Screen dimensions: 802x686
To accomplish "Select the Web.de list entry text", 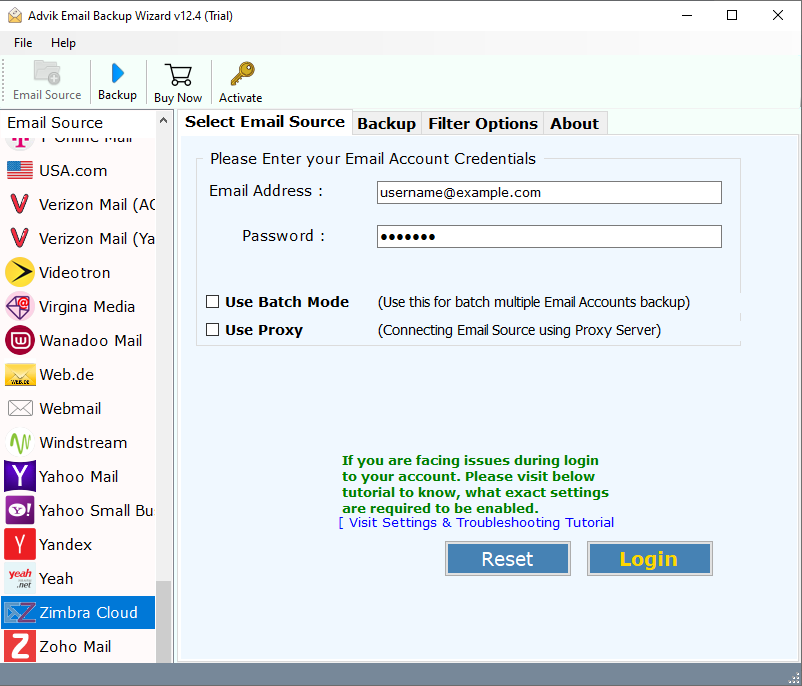I will point(66,375).
